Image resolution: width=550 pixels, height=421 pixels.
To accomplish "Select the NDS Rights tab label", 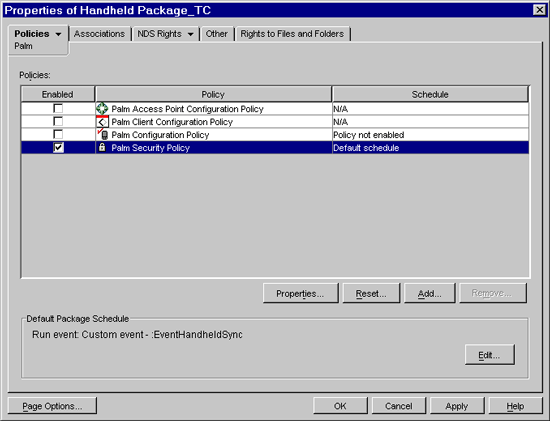I will pos(159,34).
